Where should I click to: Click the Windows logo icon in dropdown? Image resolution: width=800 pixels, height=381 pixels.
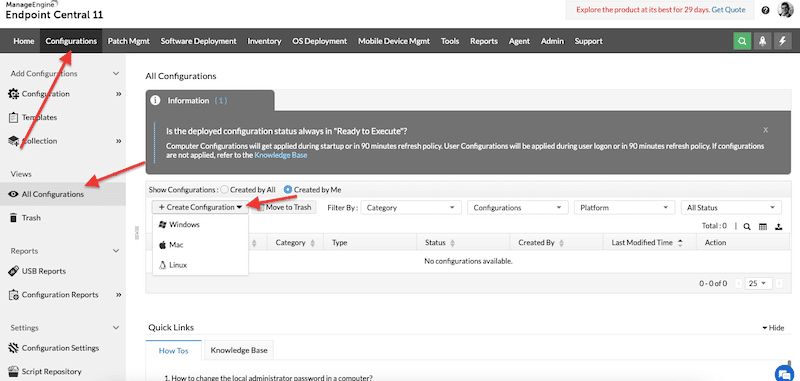click(163, 224)
